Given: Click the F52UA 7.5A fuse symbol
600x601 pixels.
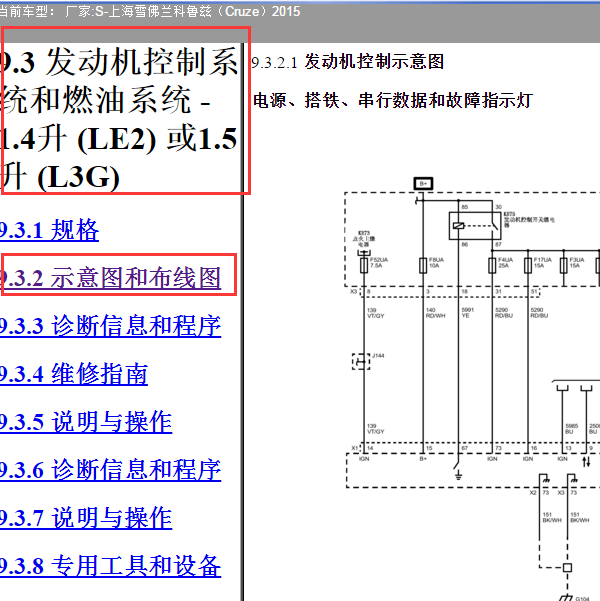Looking at the screenshot, I should (364, 266).
